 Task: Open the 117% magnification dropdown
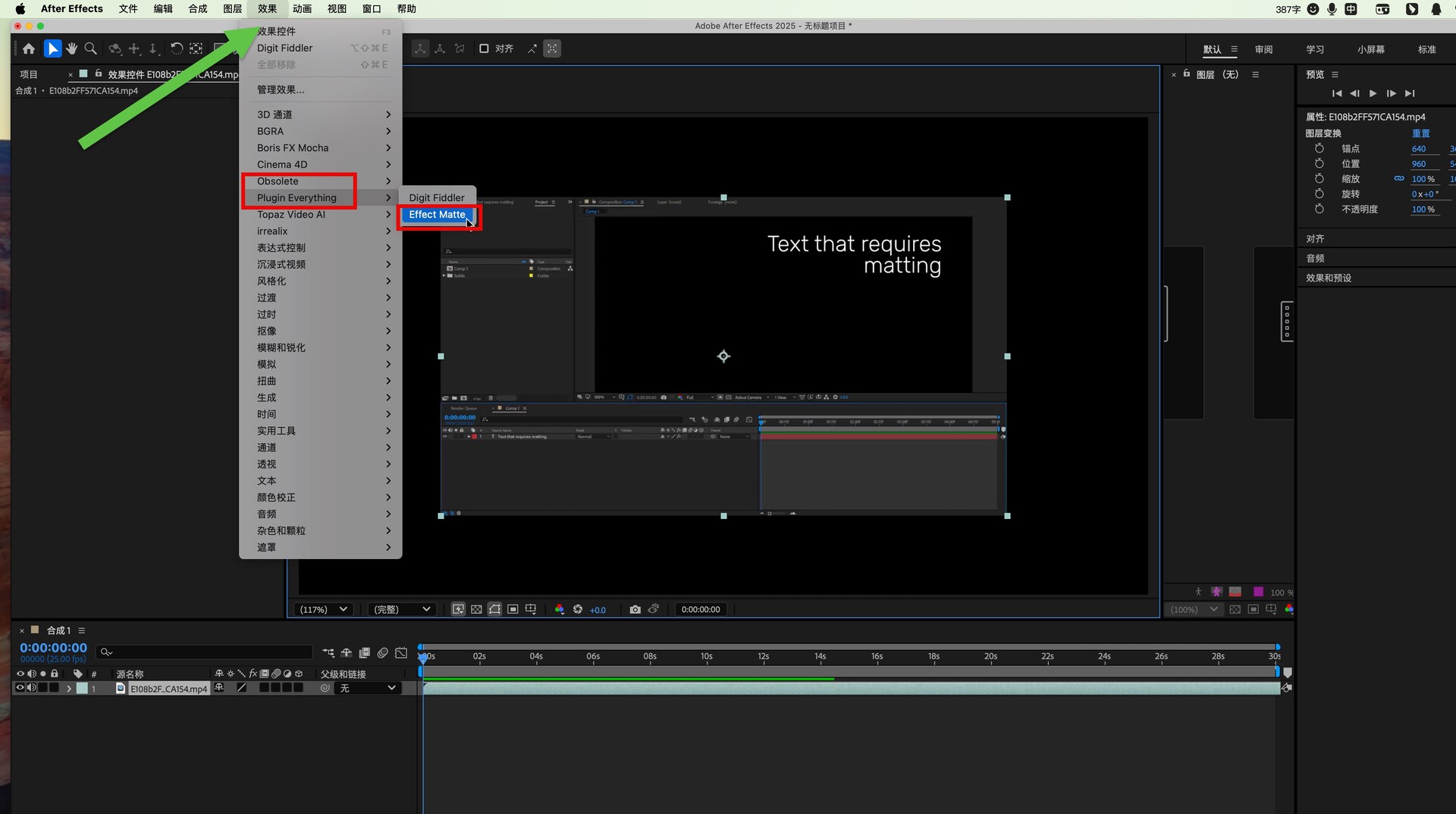click(x=323, y=609)
